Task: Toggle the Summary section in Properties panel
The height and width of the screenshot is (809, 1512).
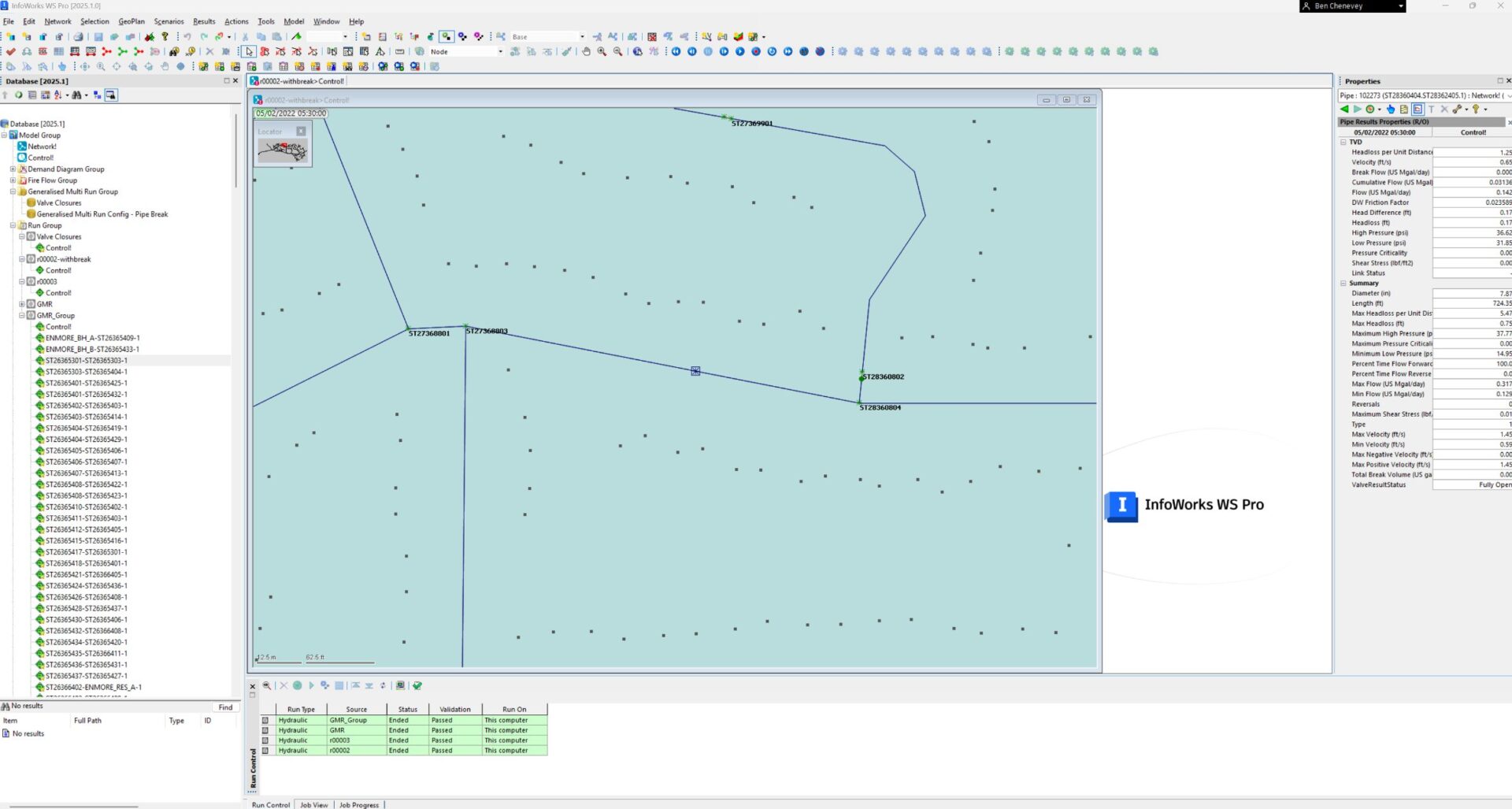Action: point(1343,284)
